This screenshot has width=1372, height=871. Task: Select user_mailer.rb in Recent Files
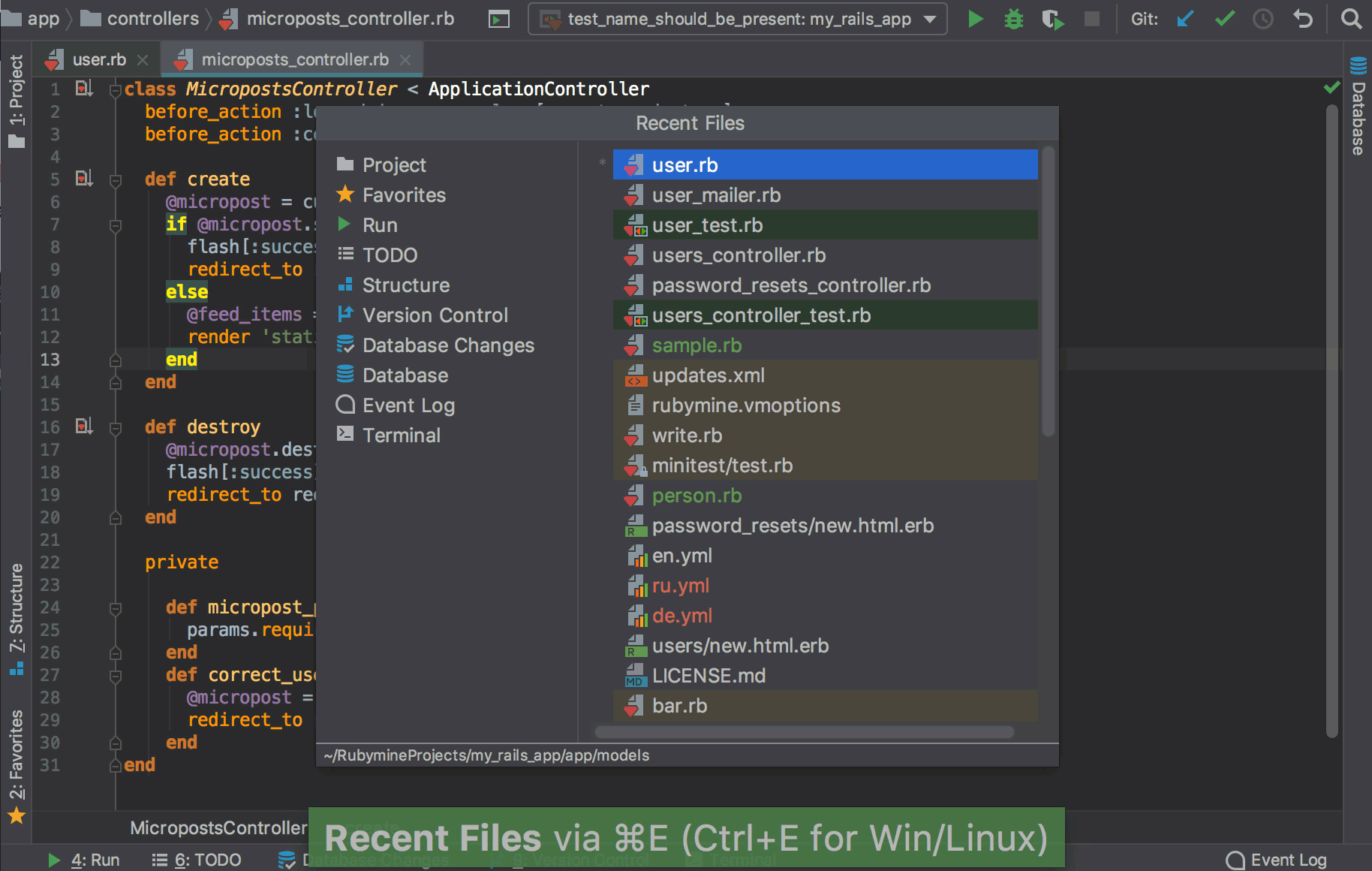(x=826, y=195)
